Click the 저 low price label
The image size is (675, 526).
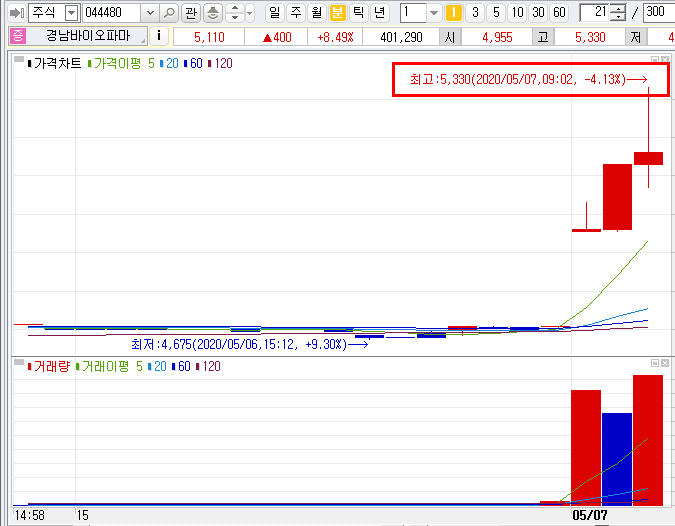(636, 37)
